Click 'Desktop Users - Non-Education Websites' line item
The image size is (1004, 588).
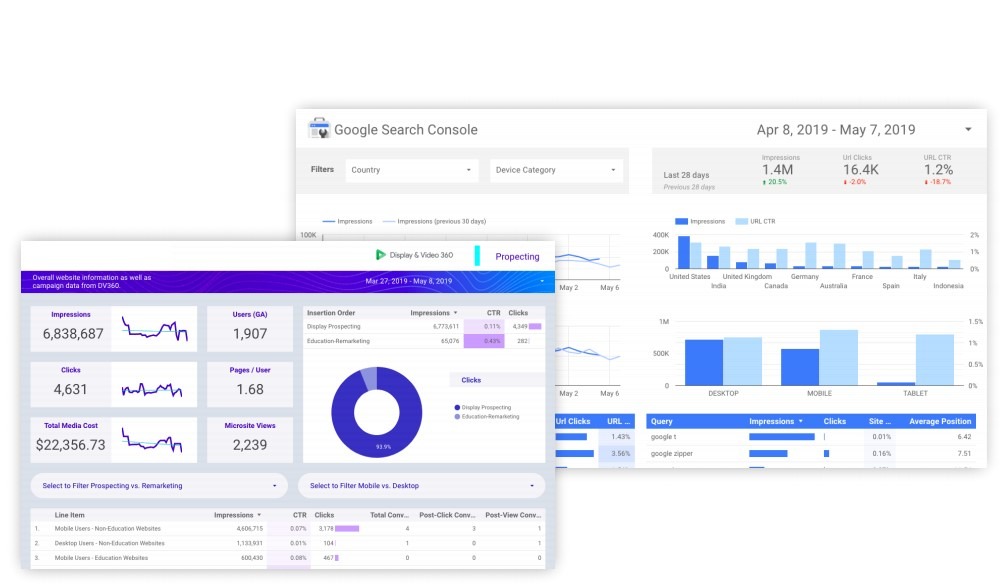tap(109, 543)
